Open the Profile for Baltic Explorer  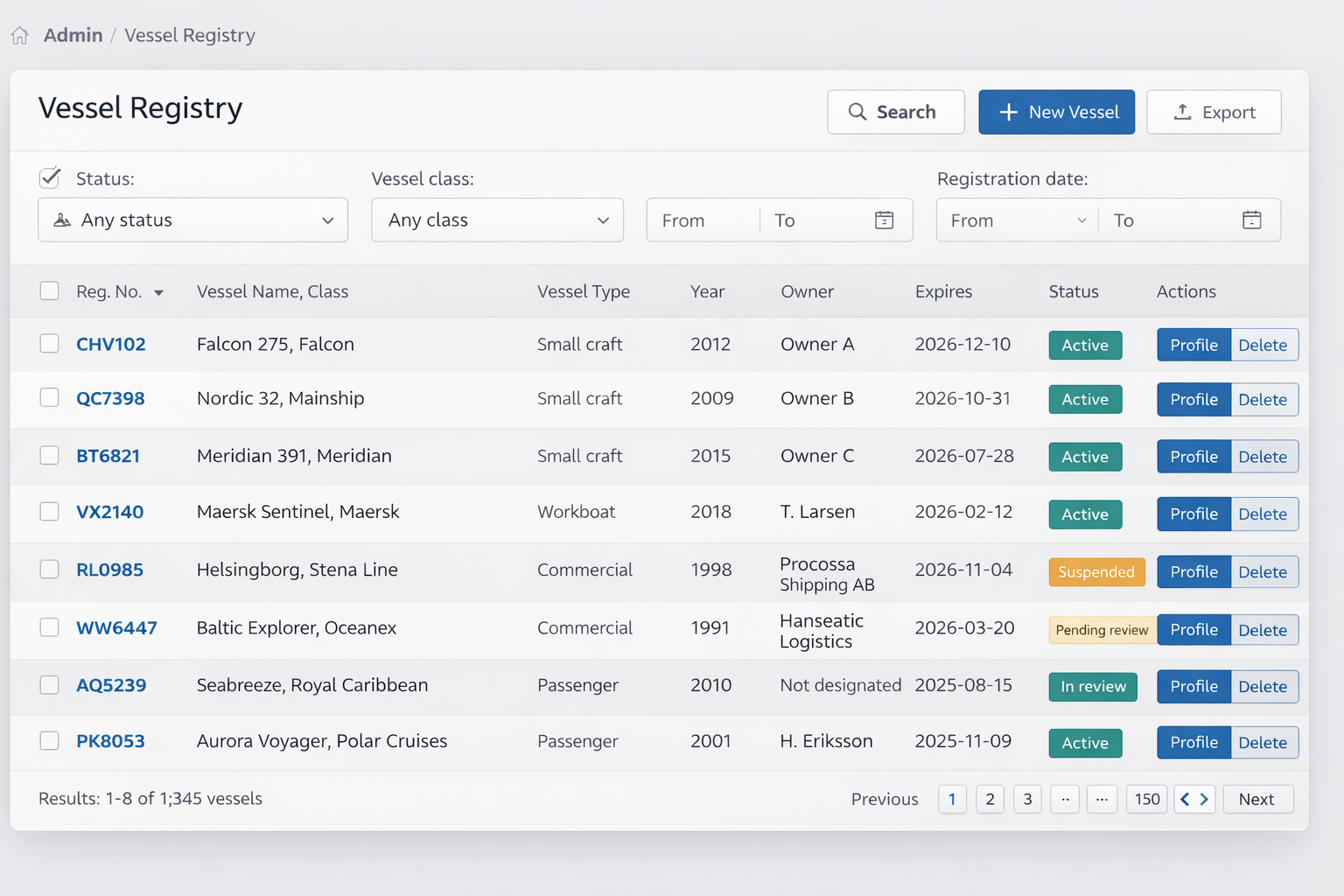pos(1193,629)
